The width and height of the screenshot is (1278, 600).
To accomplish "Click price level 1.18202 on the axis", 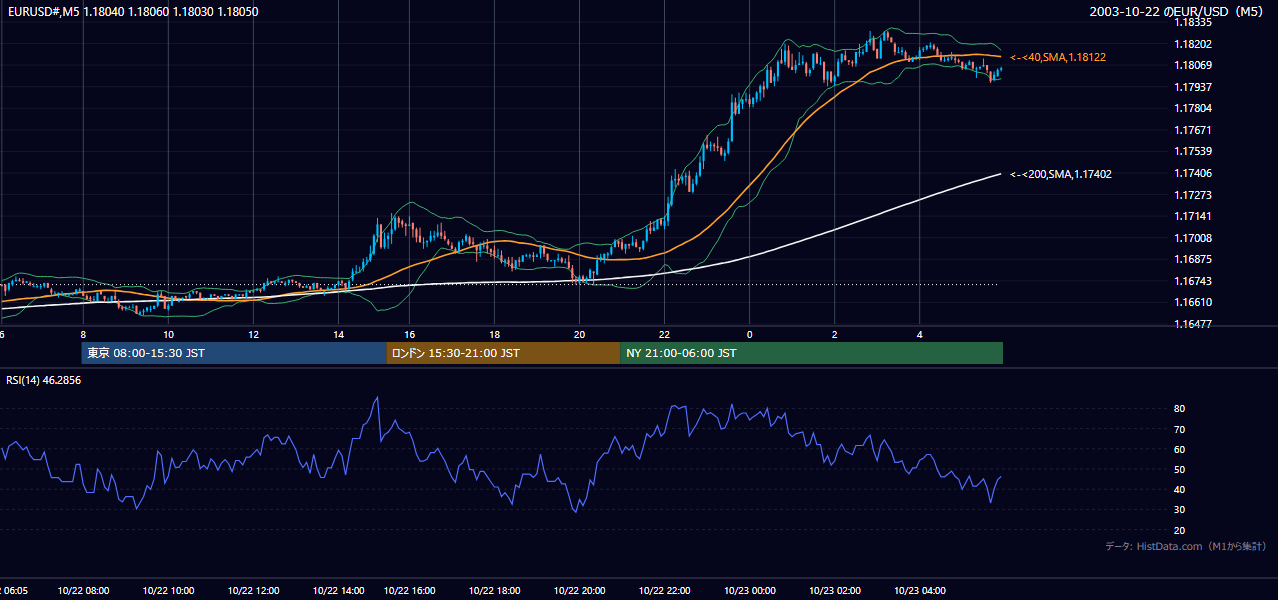I will coord(1192,44).
